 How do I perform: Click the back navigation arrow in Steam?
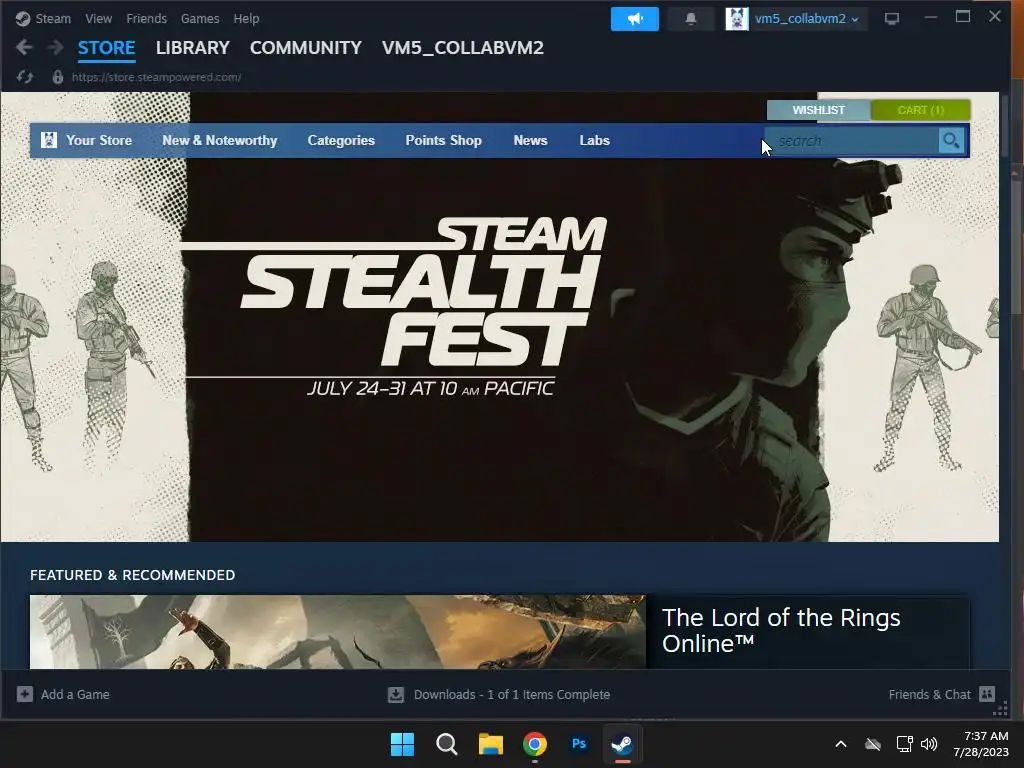[24, 48]
